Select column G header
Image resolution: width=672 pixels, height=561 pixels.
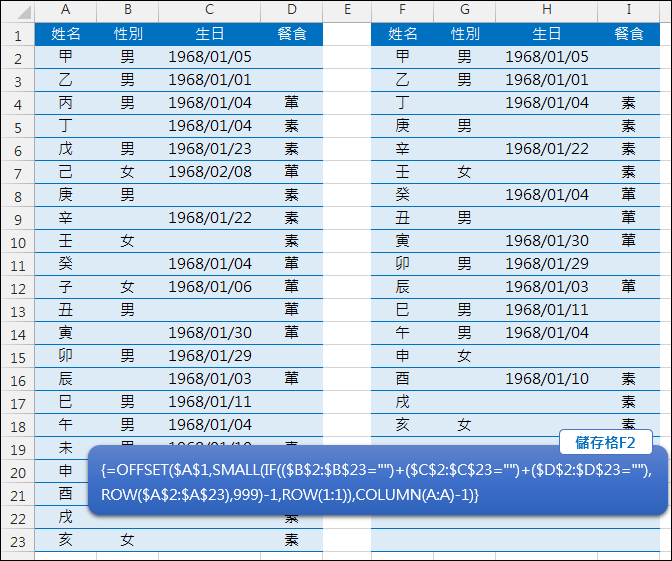point(465,10)
